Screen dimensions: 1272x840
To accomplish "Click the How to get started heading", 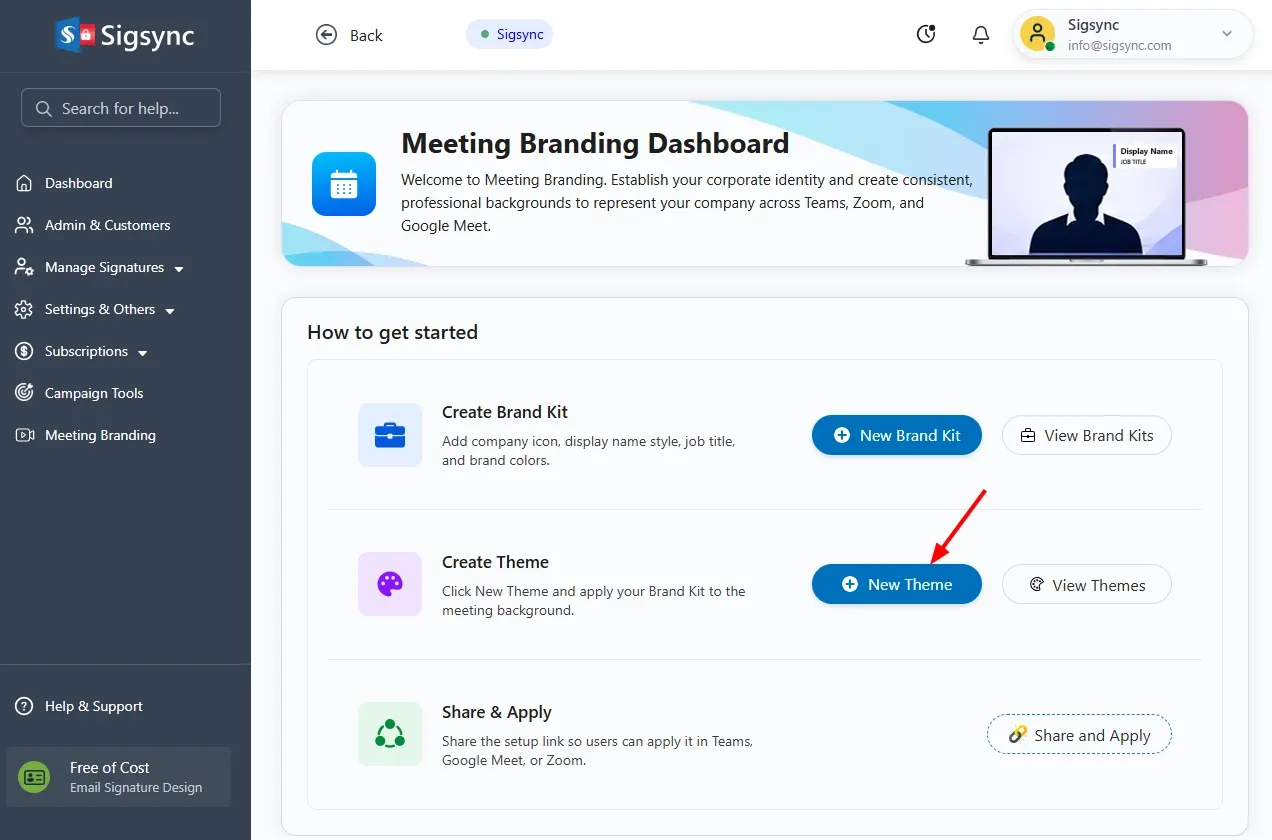I will tap(392, 332).
